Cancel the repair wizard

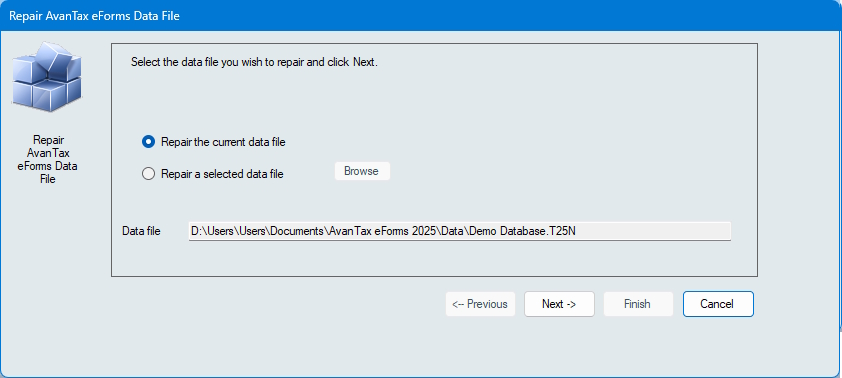(718, 304)
